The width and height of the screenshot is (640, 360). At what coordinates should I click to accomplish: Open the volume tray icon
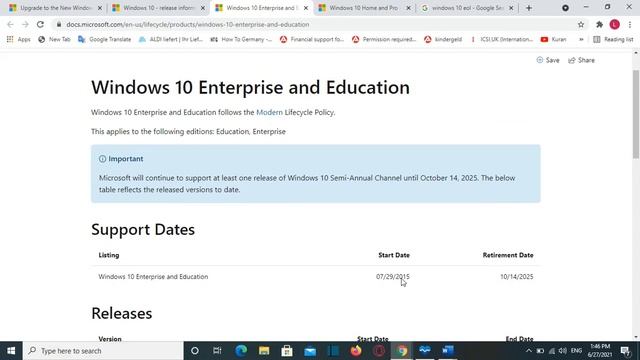(x=562, y=351)
